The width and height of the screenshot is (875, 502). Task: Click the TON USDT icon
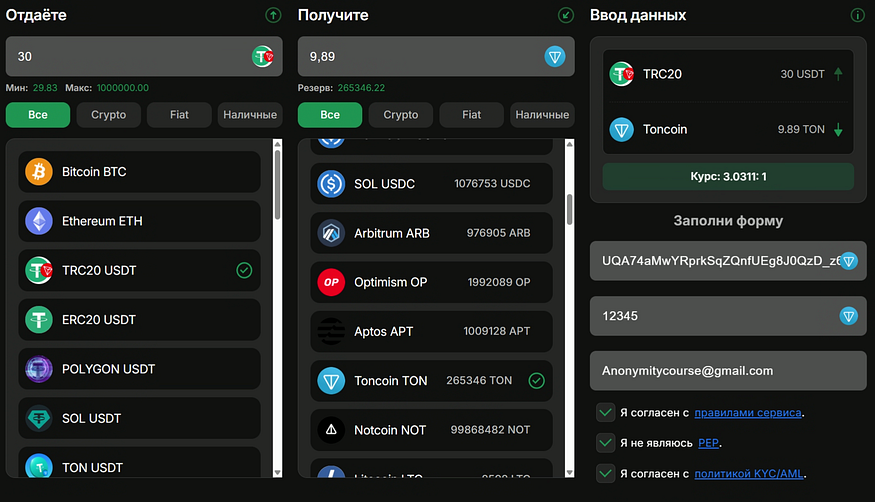tap(39, 466)
